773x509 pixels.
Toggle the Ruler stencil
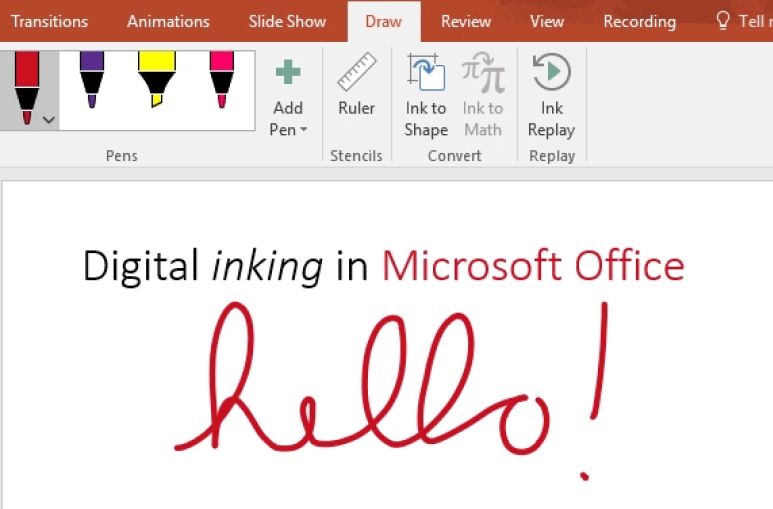click(356, 85)
